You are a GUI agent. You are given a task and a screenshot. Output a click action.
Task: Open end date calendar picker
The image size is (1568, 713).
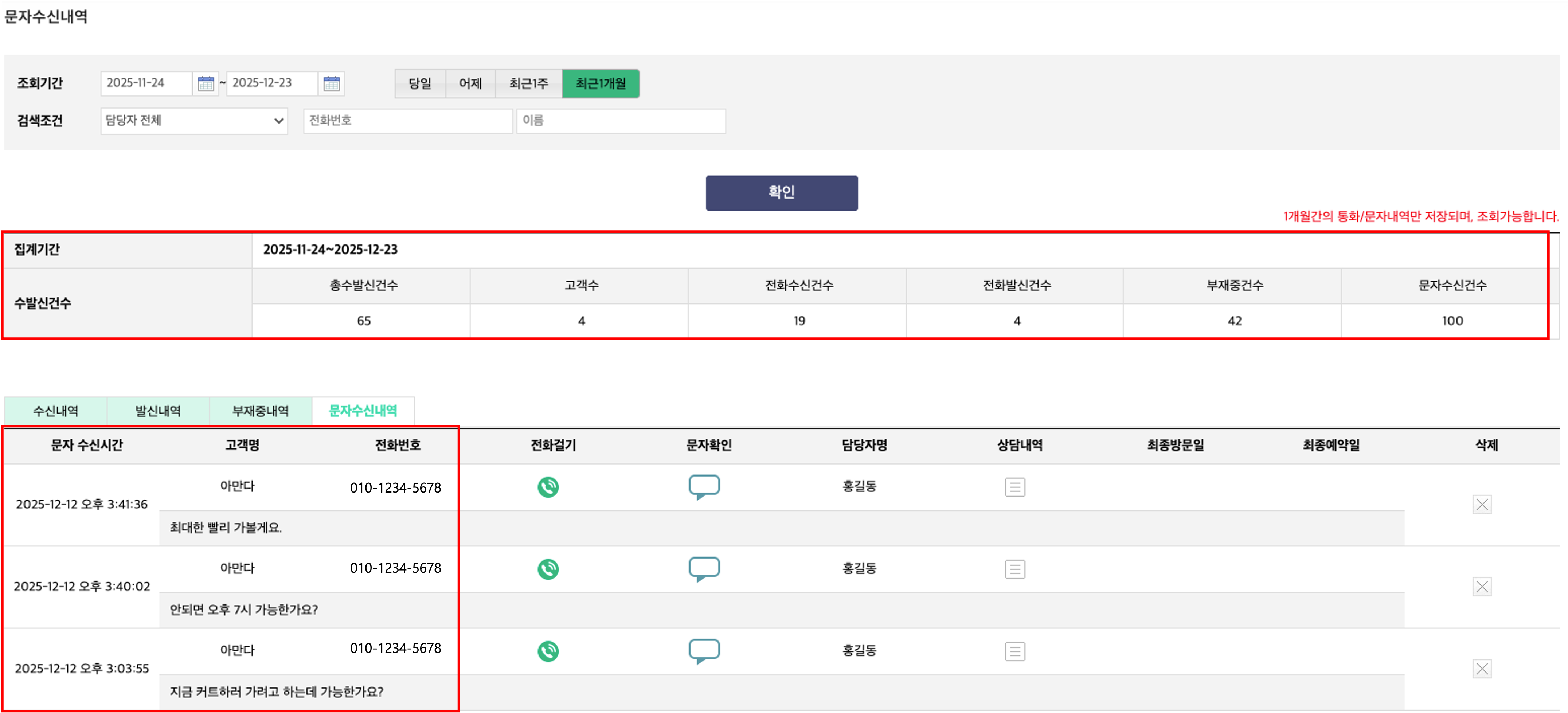click(332, 83)
